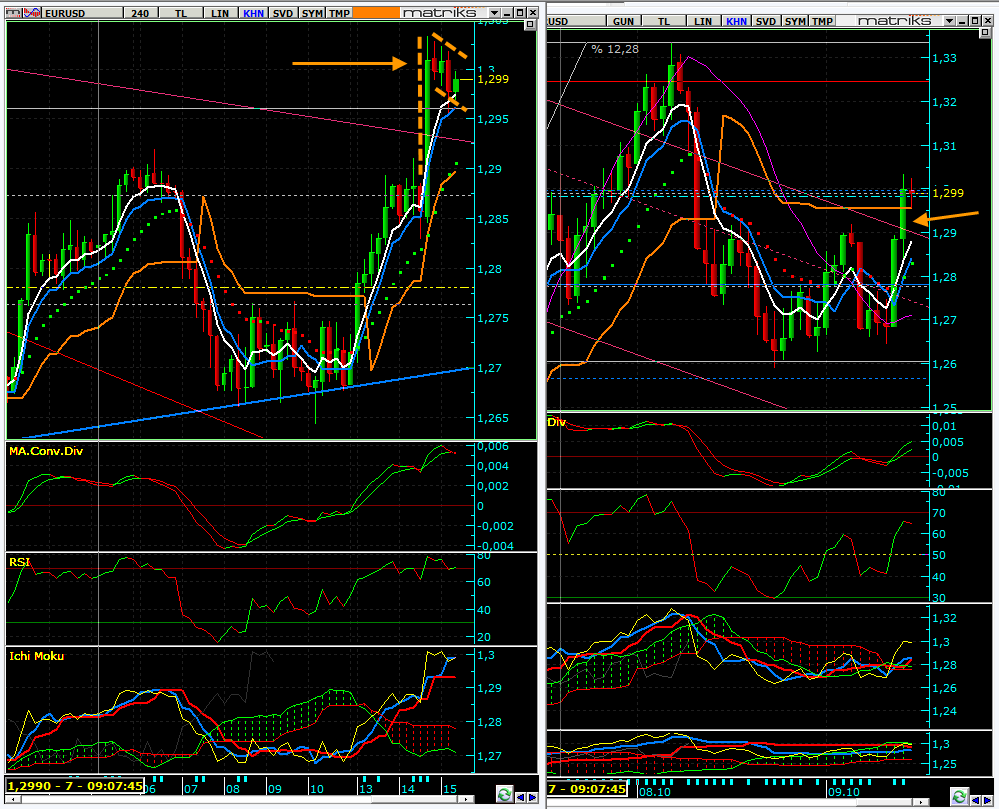Click the GUN period button on right chart

pyautogui.click(x=623, y=21)
